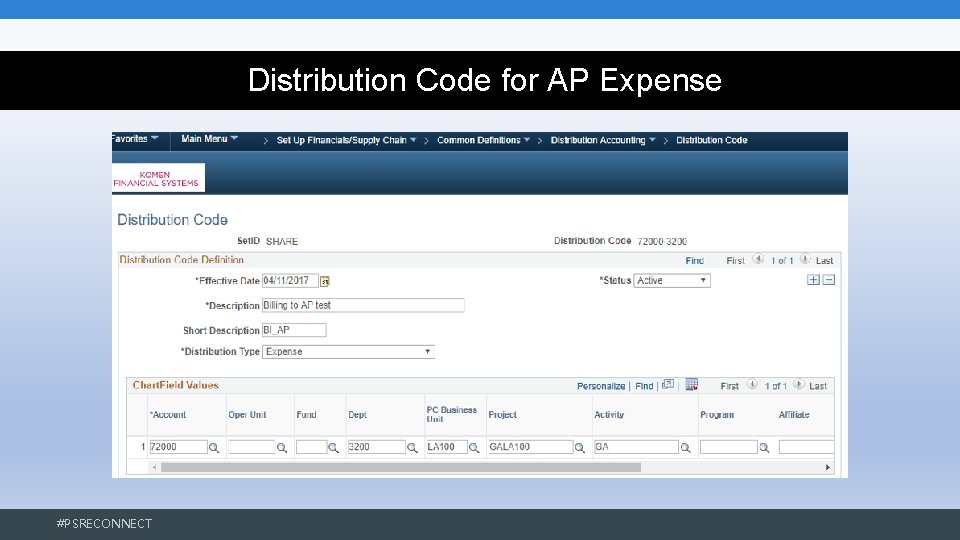Go to next definition row arrow
The width and height of the screenshot is (960, 540).
[x=805, y=259]
